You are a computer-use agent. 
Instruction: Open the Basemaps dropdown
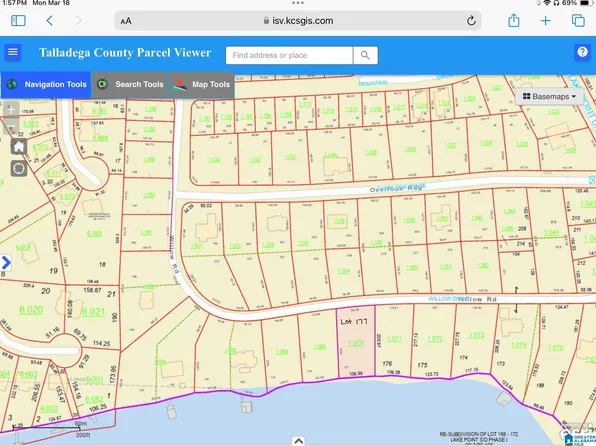click(549, 97)
